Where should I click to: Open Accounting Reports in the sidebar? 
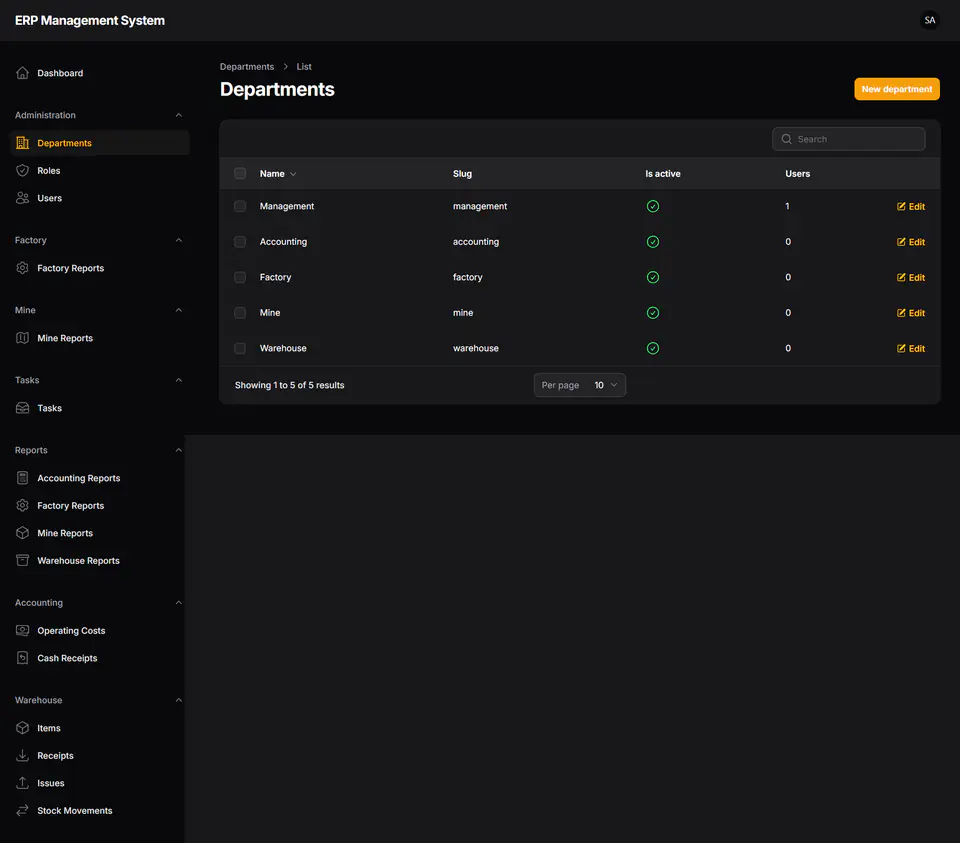pyautogui.click(x=78, y=478)
